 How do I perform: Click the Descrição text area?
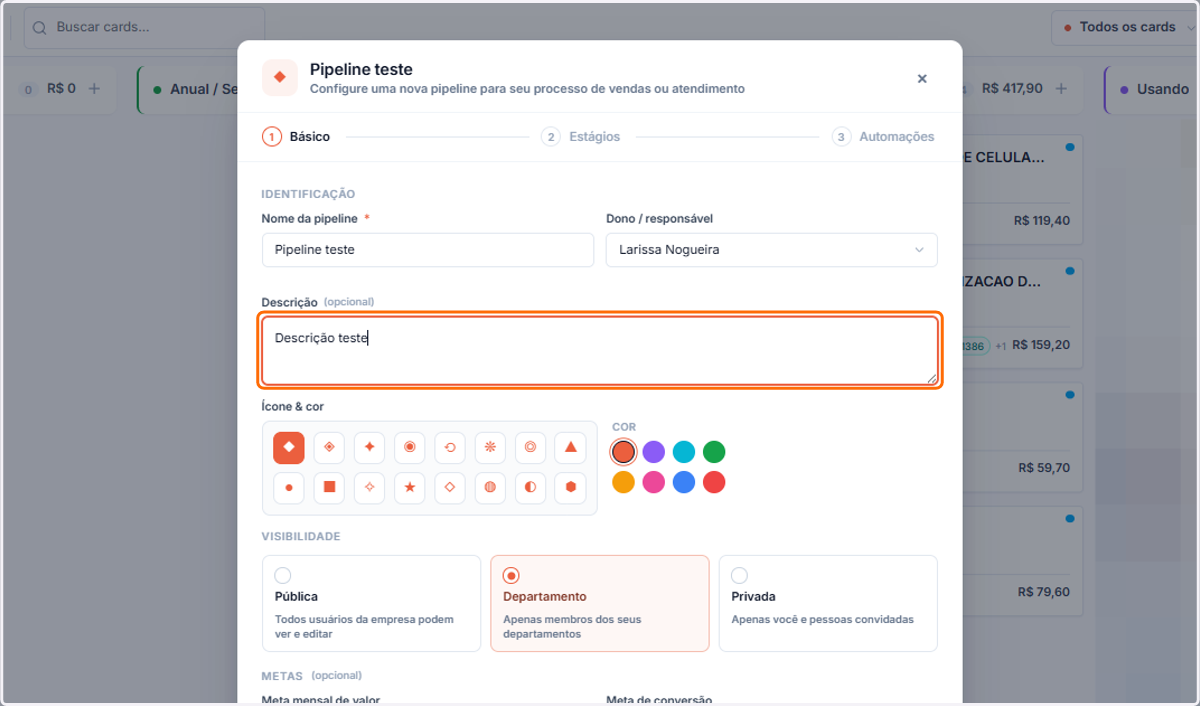pos(600,351)
